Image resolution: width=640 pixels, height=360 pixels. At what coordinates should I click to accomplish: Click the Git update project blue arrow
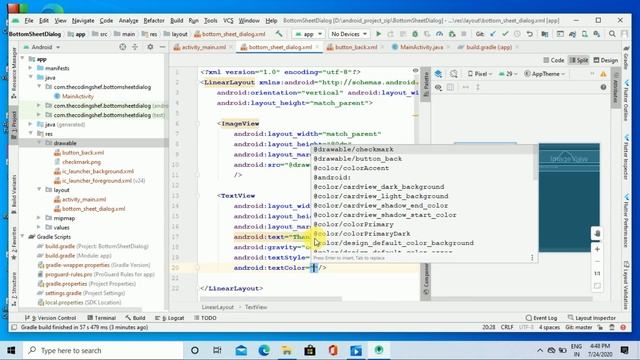click(x=493, y=34)
